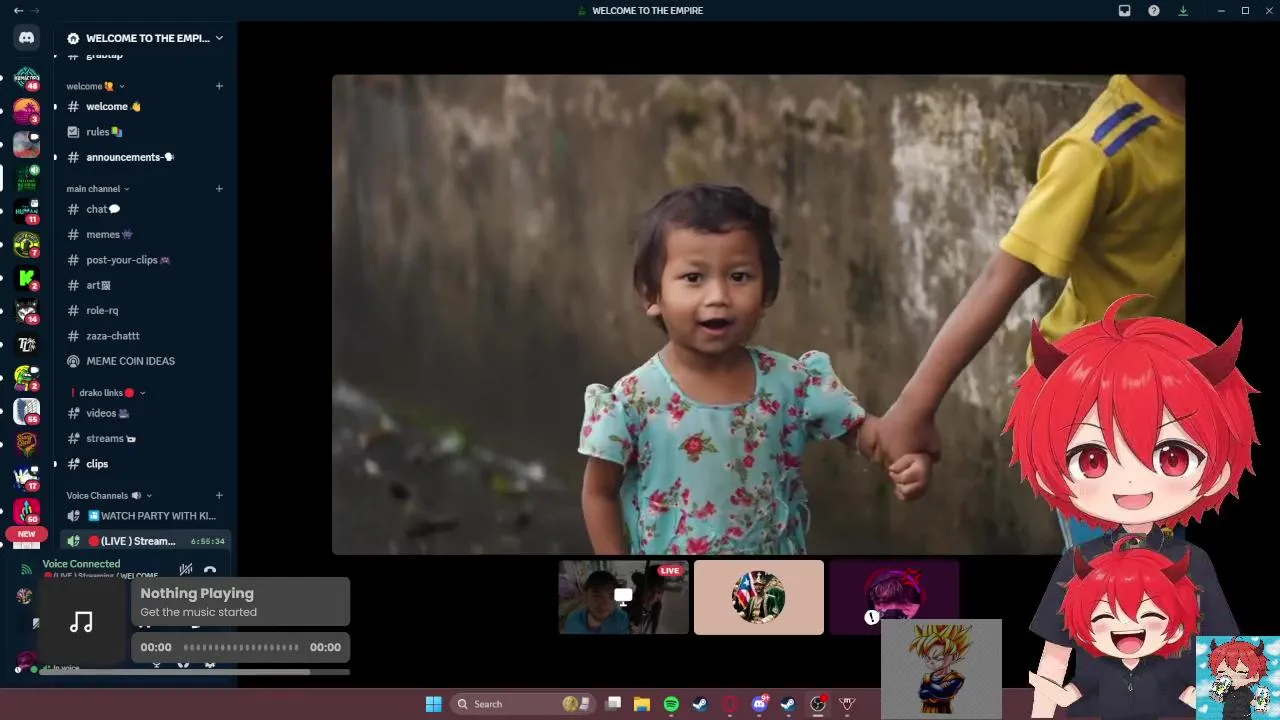Open the rules channel
1280x720 pixels.
coord(145,131)
